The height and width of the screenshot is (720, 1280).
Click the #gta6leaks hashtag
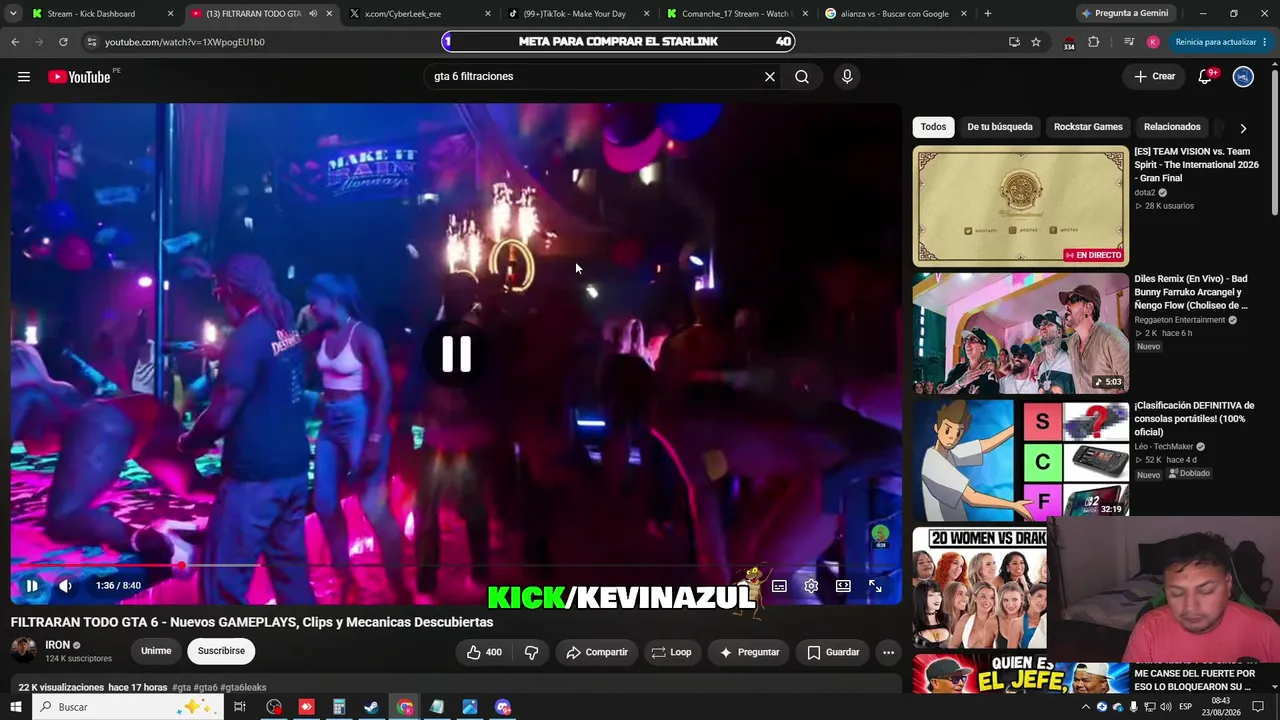click(x=243, y=688)
